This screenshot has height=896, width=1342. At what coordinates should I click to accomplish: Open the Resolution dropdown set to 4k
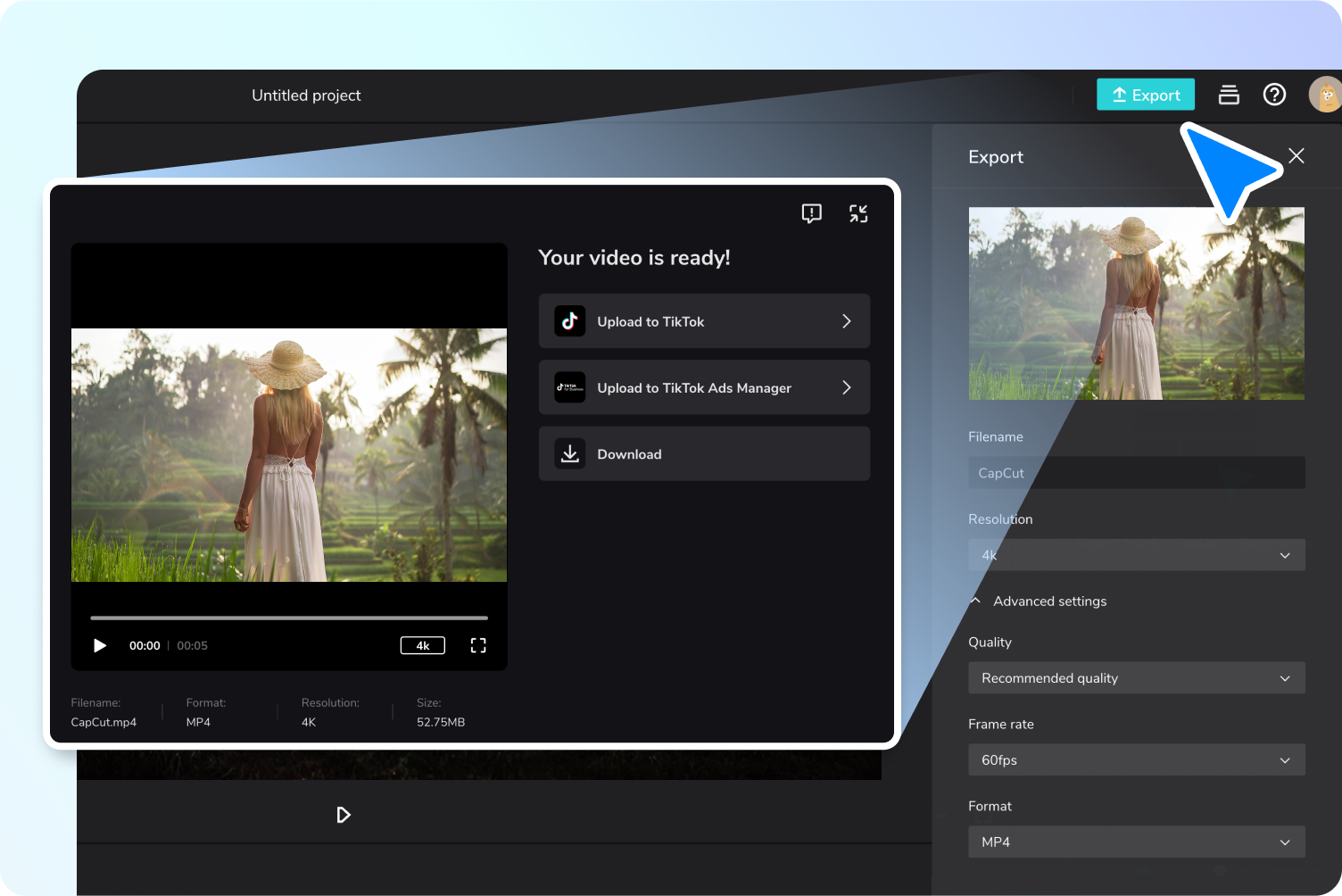pos(1137,555)
